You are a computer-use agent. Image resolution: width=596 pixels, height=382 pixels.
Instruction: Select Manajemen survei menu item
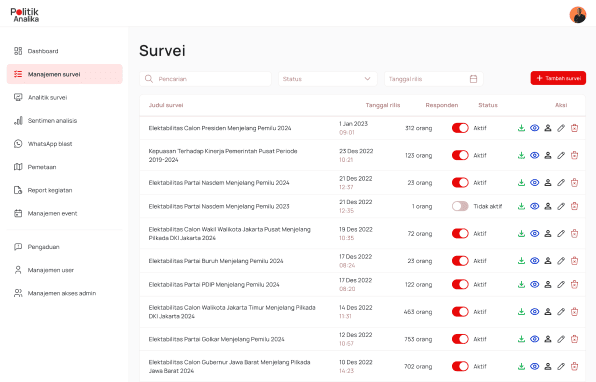click(x=65, y=74)
